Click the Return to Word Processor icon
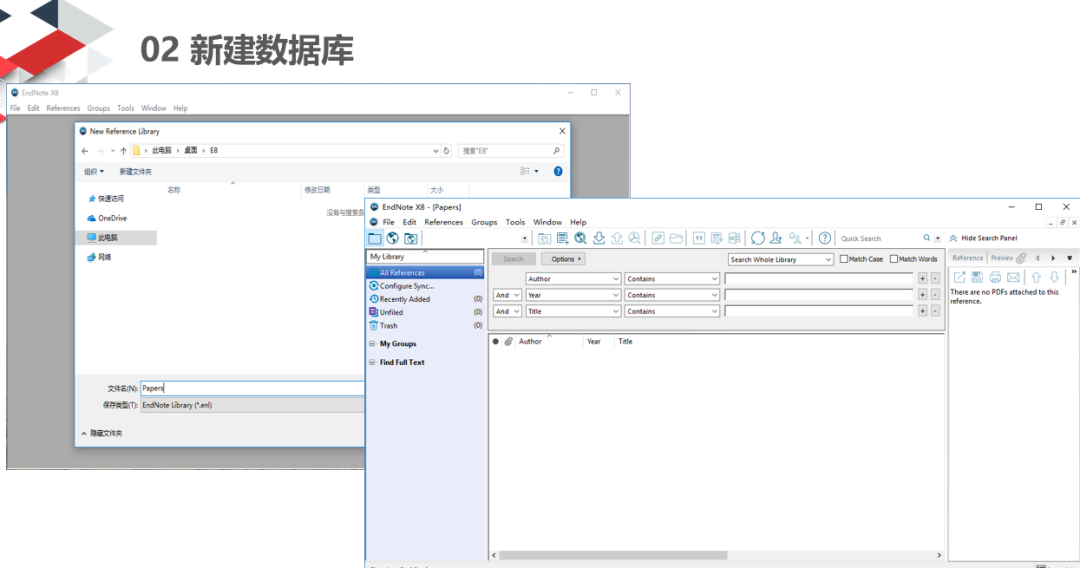The image size is (1080, 568). point(734,238)
